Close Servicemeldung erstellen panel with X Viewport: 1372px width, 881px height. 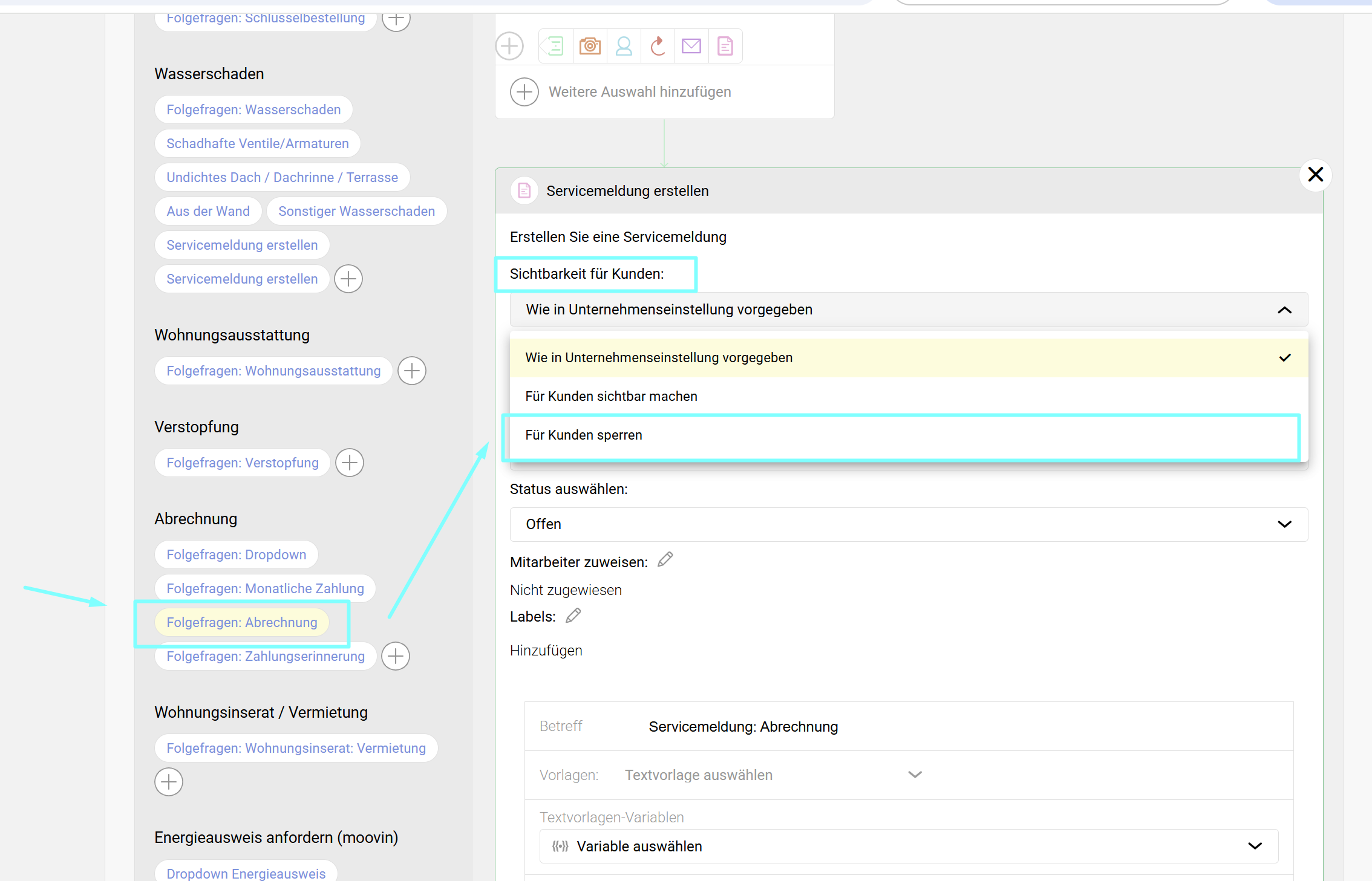[1315, 175]
